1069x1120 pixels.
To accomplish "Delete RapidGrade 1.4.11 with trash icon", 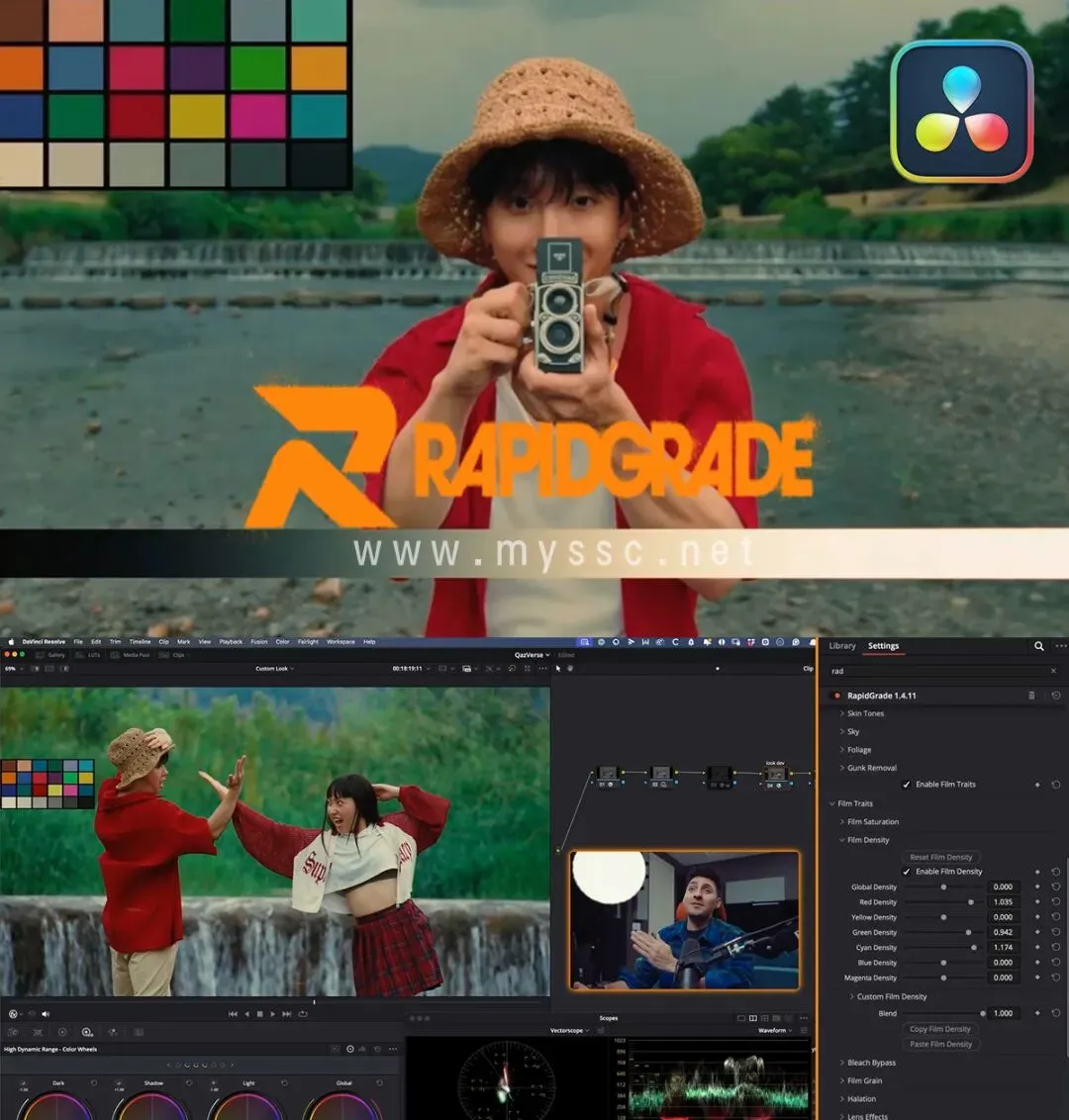I will coord(1031,695).
